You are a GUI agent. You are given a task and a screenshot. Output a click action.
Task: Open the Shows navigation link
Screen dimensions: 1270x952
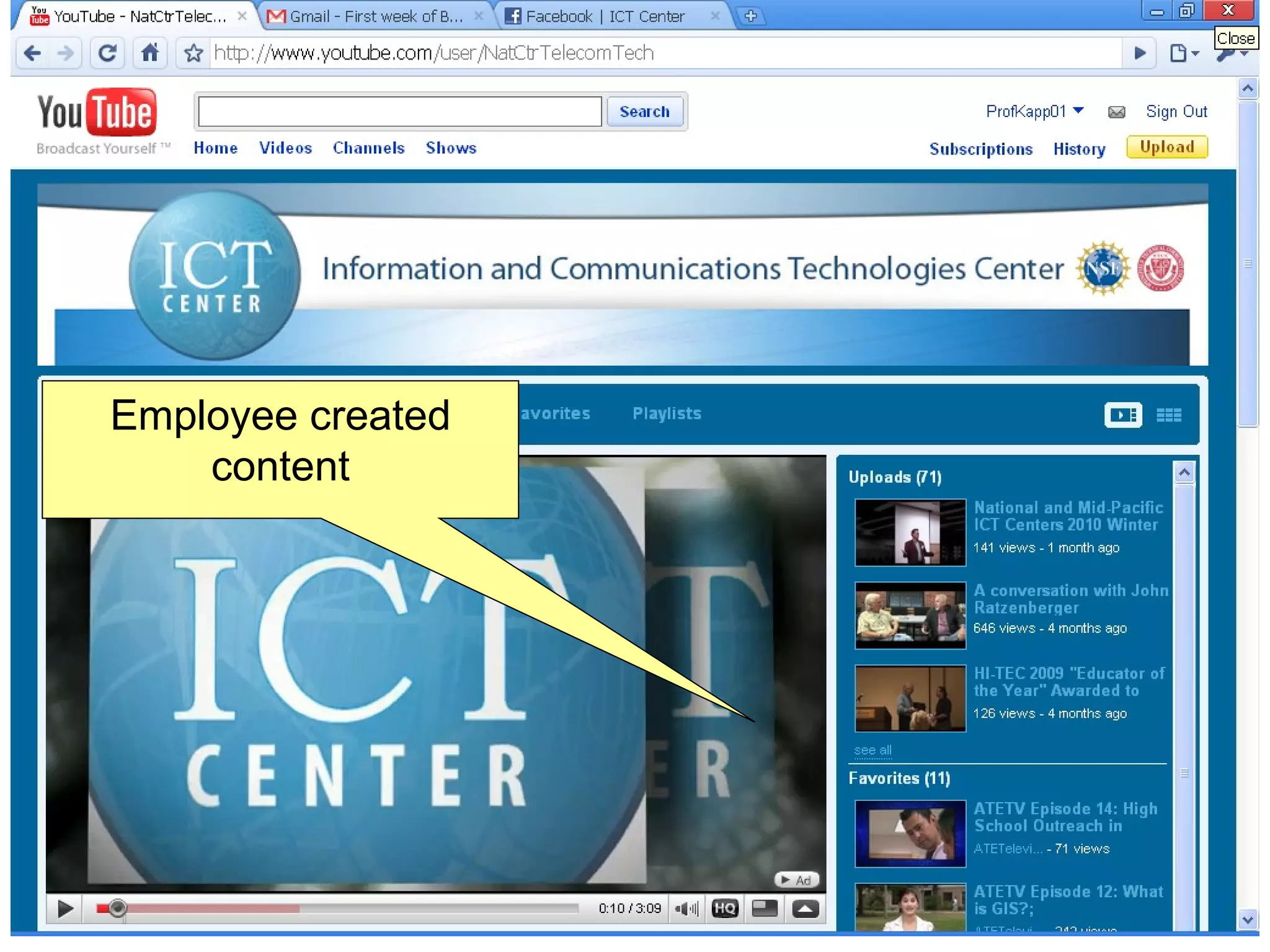[451, 148]
